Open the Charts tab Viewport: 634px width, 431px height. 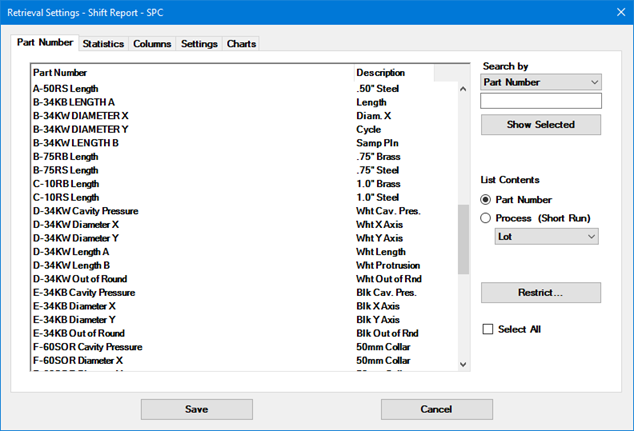(x=241, y=44)
